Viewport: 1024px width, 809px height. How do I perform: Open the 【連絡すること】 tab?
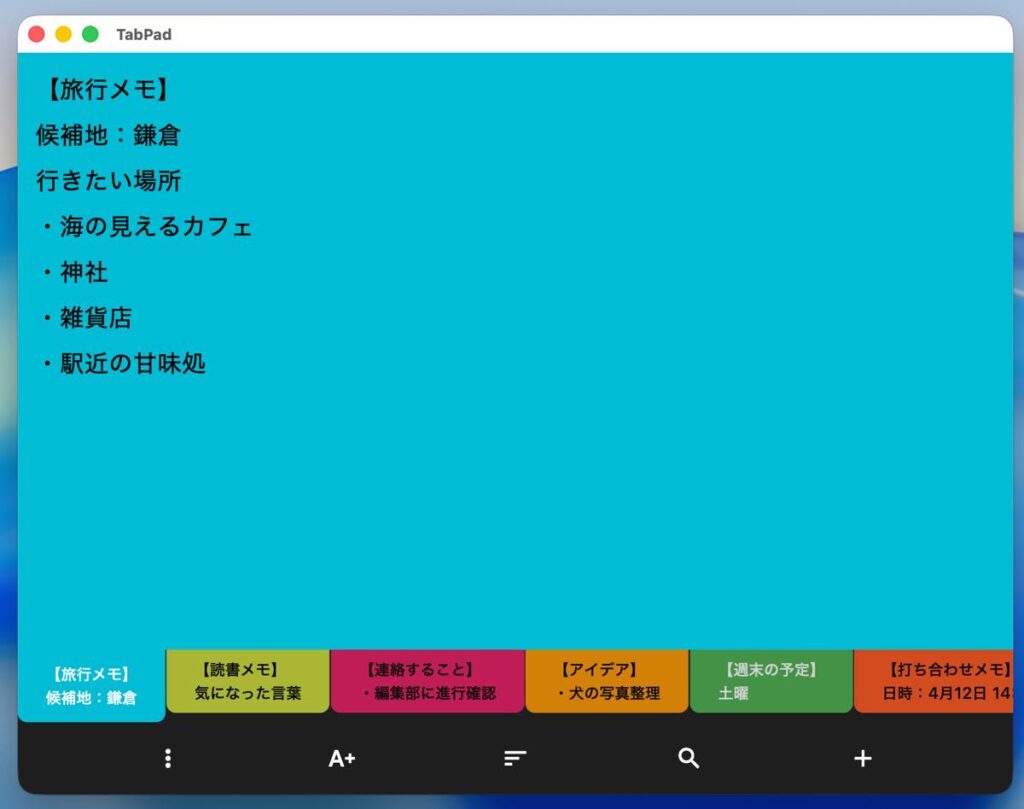tap(427, 681)
